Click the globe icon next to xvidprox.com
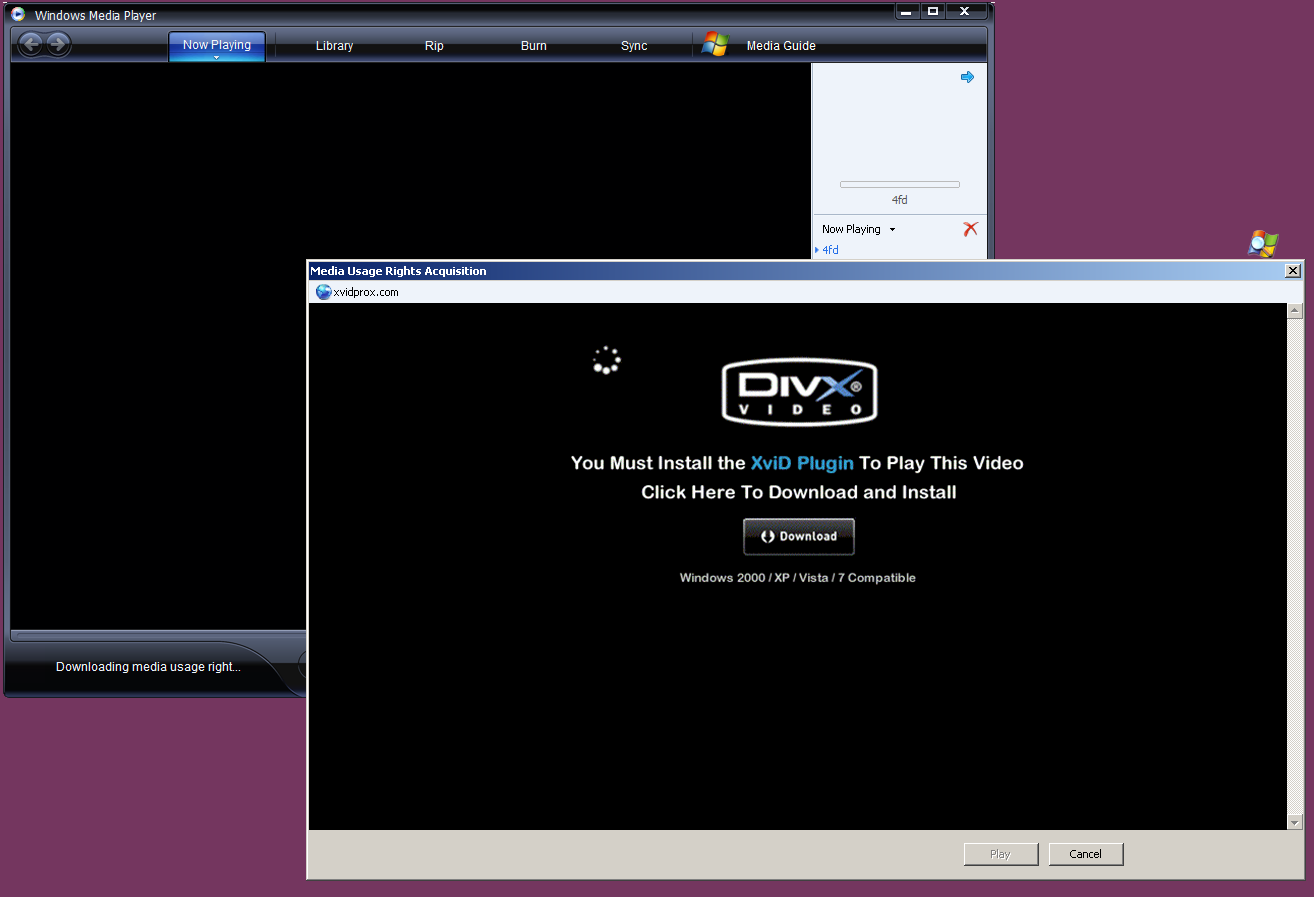1314x897 pixels. (323, 292)
